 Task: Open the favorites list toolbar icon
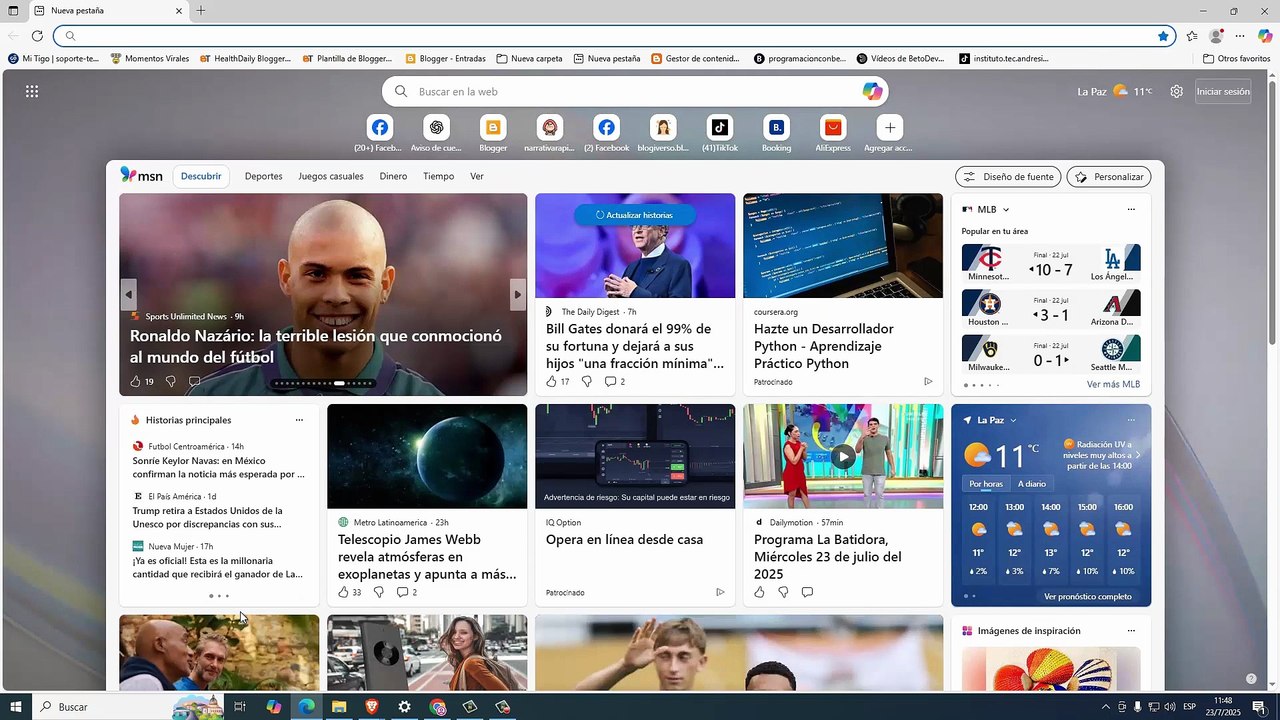pyautogui.click(x=1192, y=36)
